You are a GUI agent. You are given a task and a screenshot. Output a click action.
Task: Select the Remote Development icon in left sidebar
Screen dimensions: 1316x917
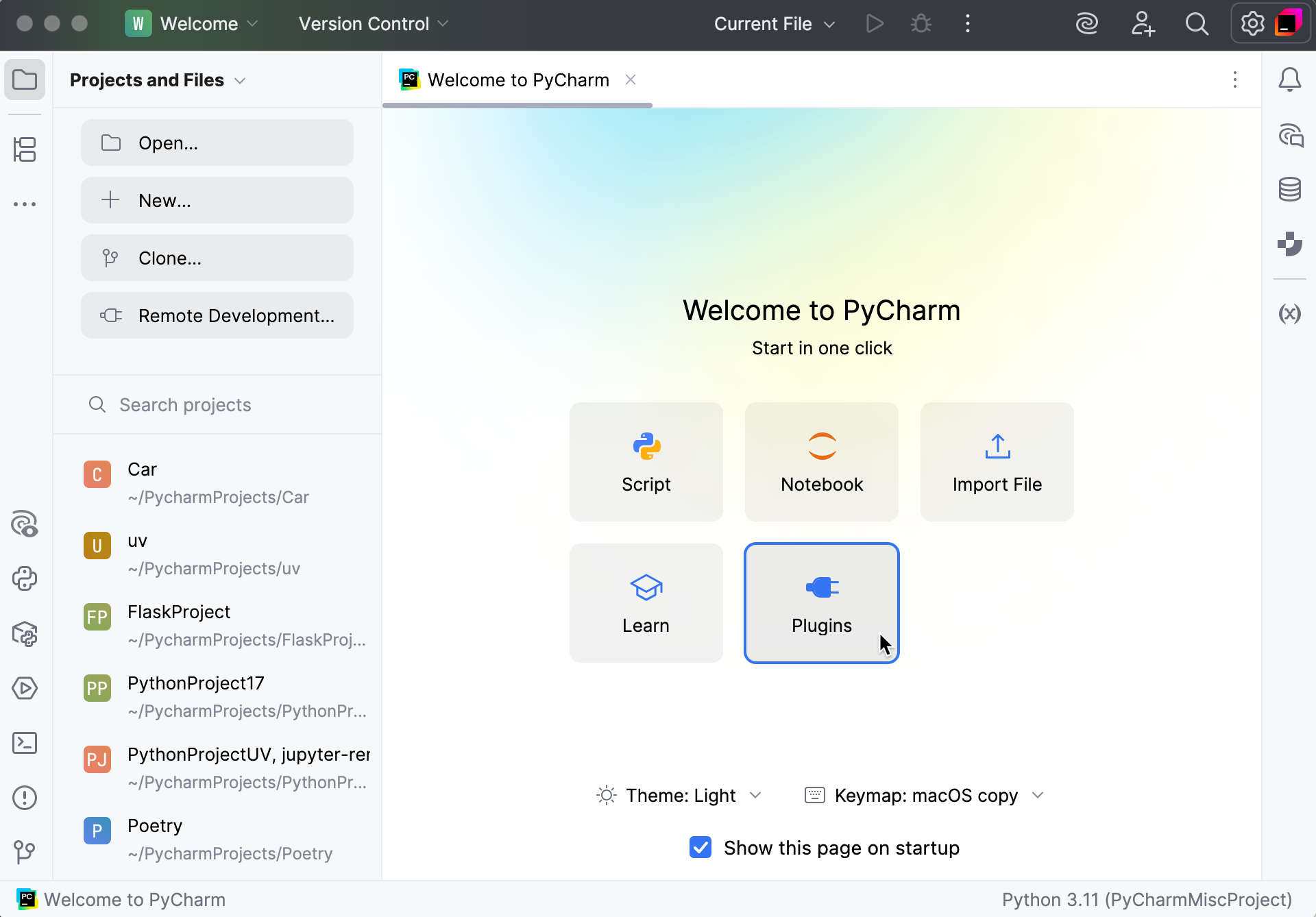coord(25,149)
